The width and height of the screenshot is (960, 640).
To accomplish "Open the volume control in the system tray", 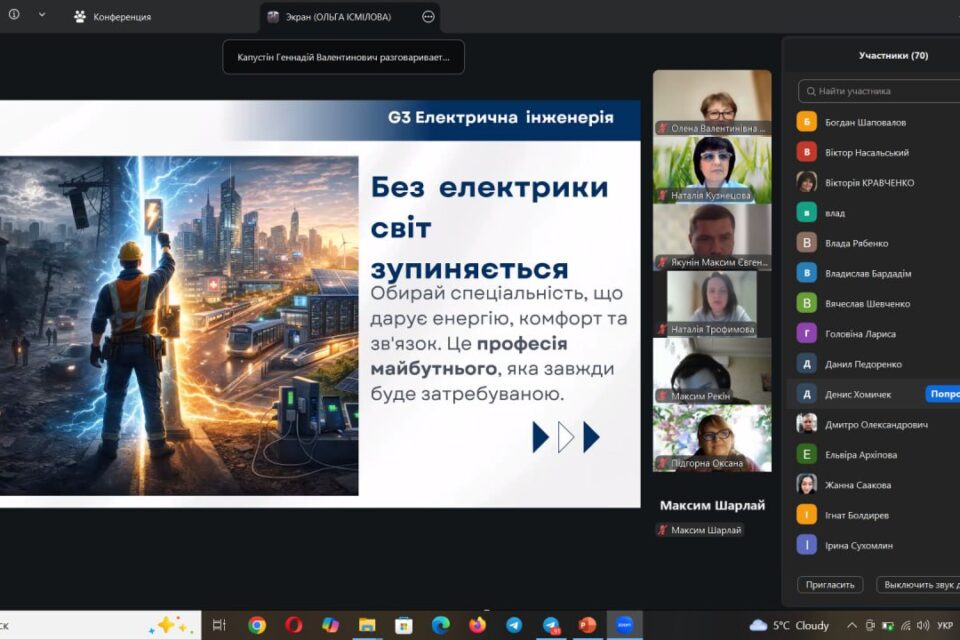I will (x=923, y=625).
